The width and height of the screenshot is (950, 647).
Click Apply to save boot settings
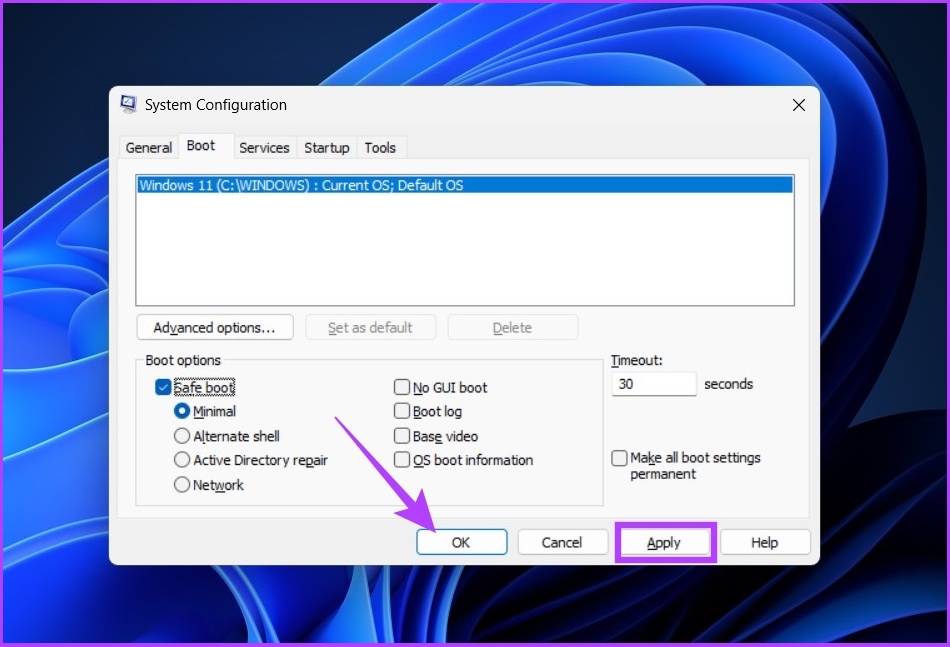coord(664,542)
